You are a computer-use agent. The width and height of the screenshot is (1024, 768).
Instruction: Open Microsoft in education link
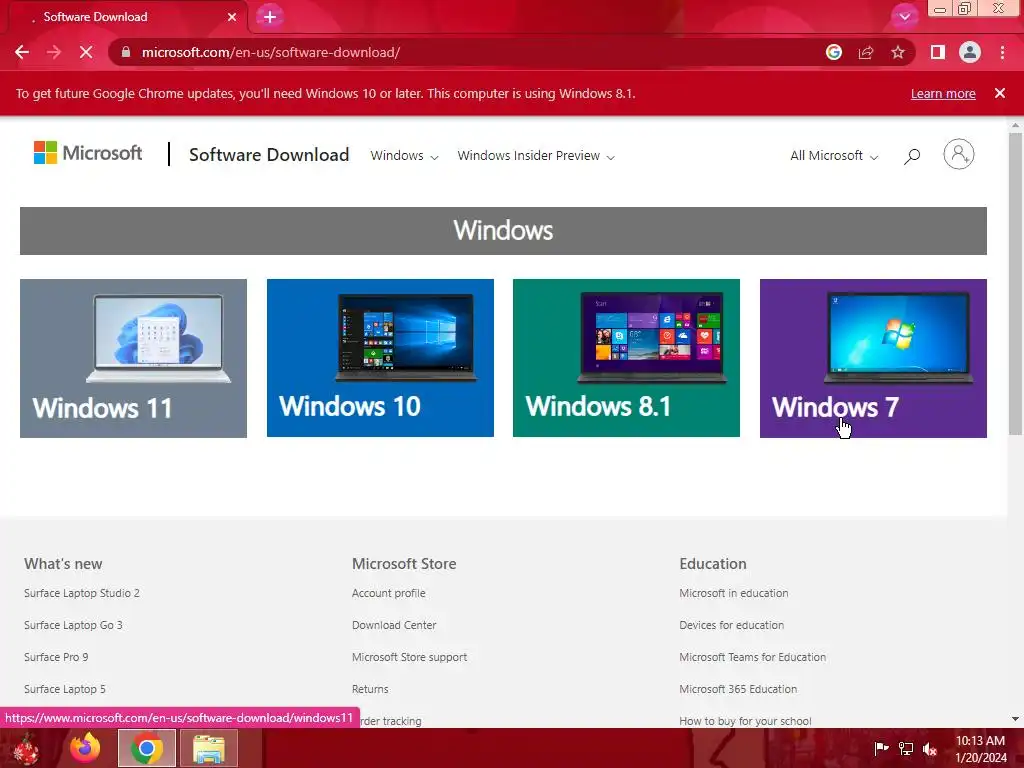(x=733, y=593)
